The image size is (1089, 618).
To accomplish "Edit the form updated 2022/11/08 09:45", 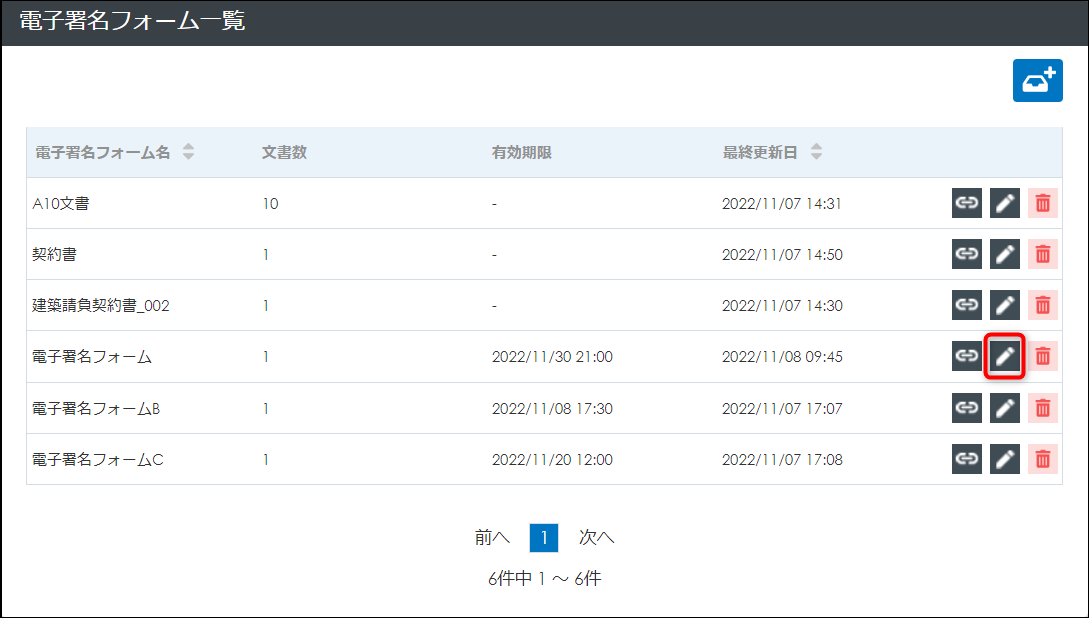I will click(x=1005, y=356).
